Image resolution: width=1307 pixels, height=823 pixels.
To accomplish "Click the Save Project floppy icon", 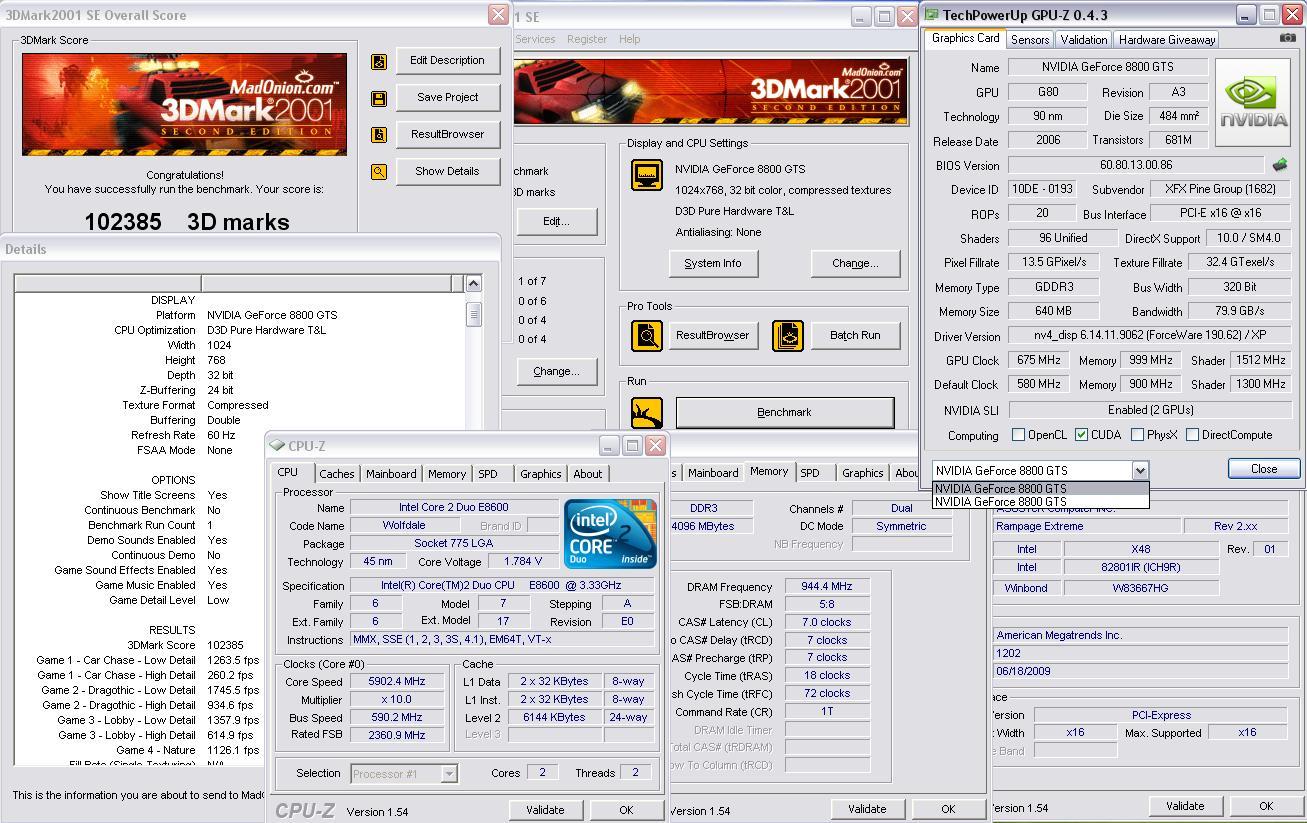I will (x=379, y=98).
